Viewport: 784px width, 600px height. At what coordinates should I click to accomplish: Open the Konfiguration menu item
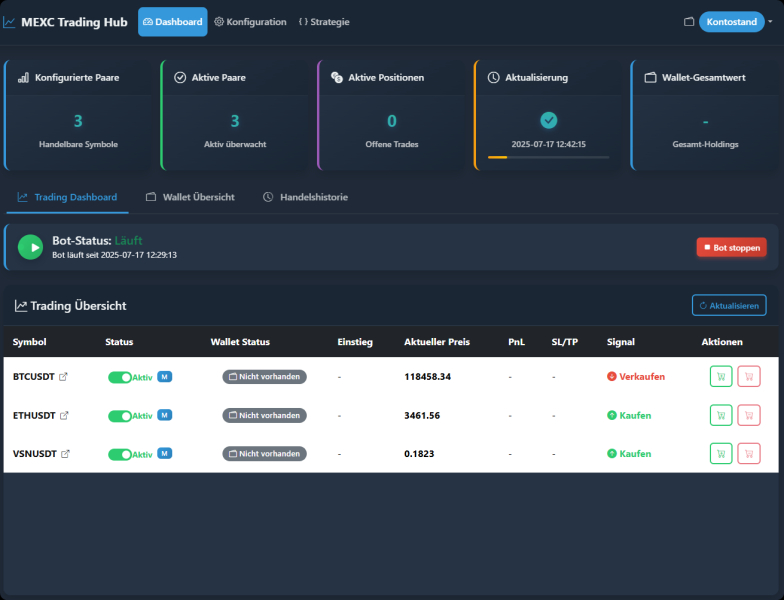click(250, 22)
